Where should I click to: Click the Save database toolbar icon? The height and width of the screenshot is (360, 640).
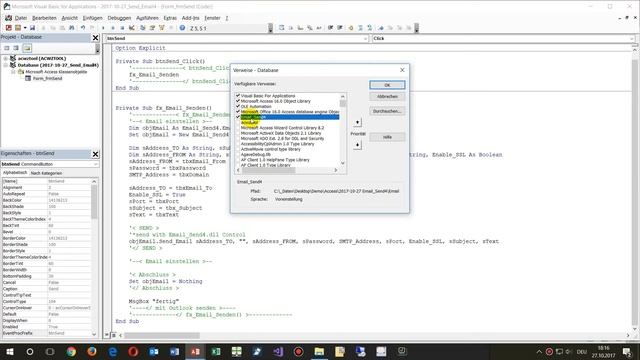[33, 28]
